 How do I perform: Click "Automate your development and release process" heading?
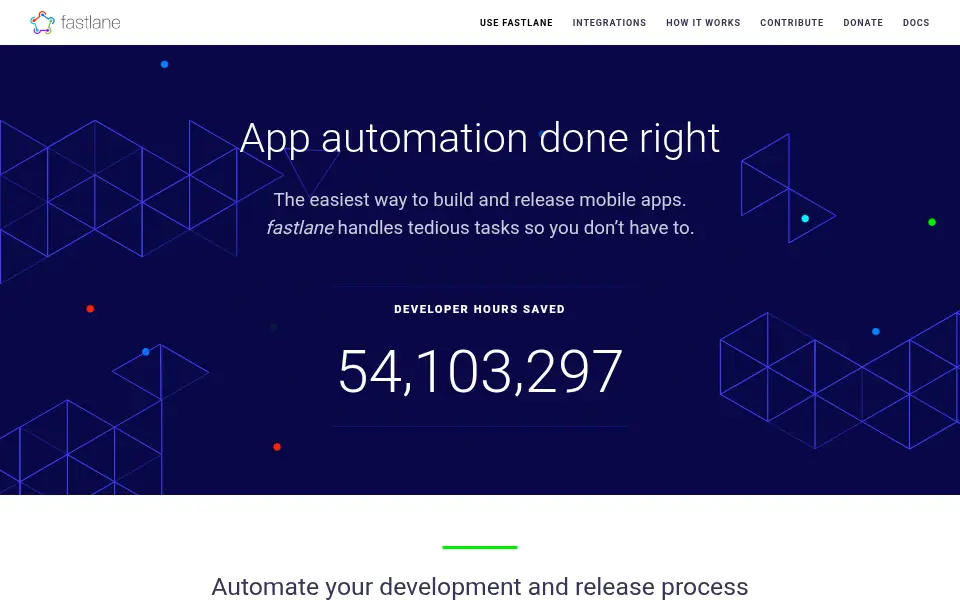tap(480, 587)
